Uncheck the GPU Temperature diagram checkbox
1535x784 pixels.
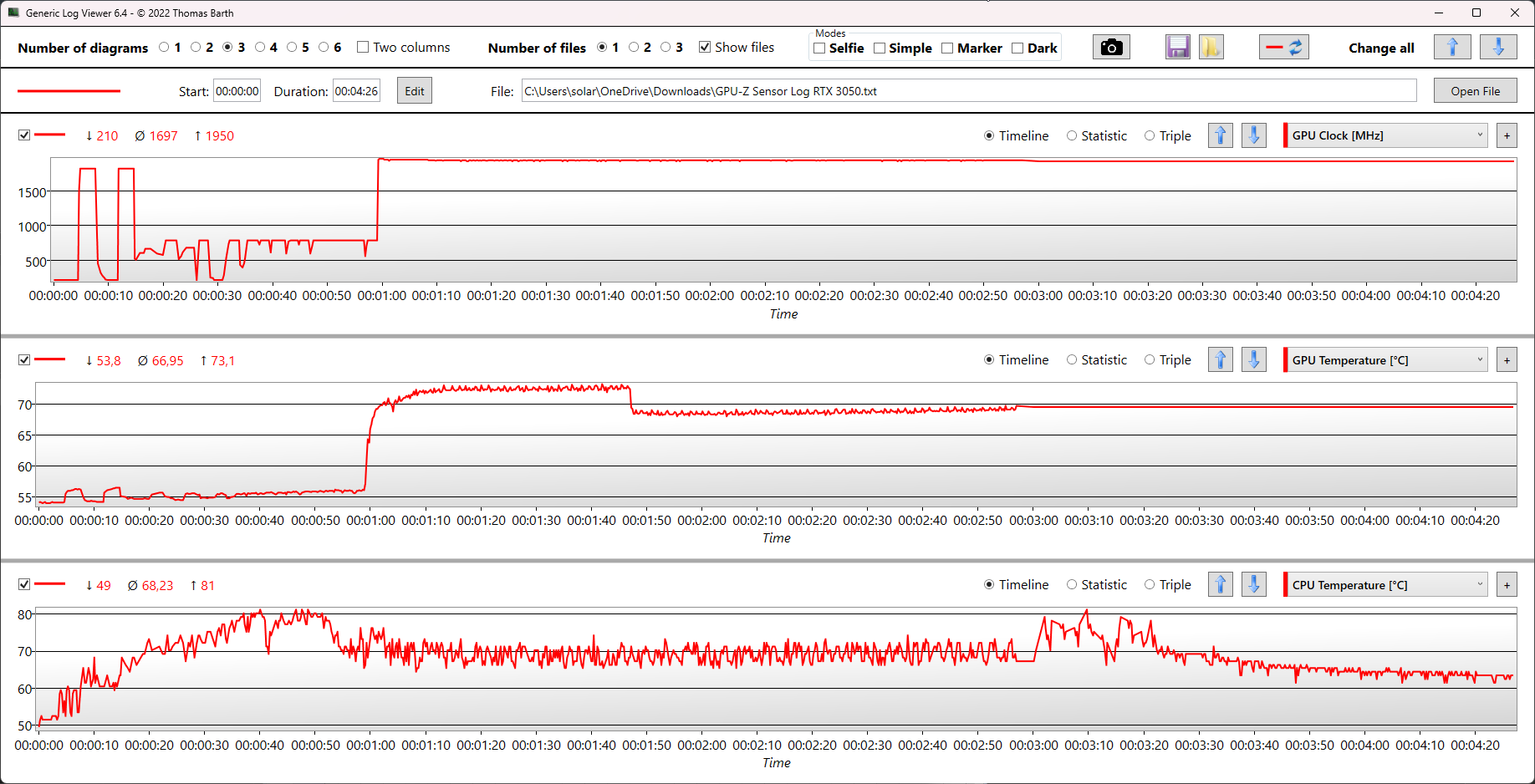[24, 359]
